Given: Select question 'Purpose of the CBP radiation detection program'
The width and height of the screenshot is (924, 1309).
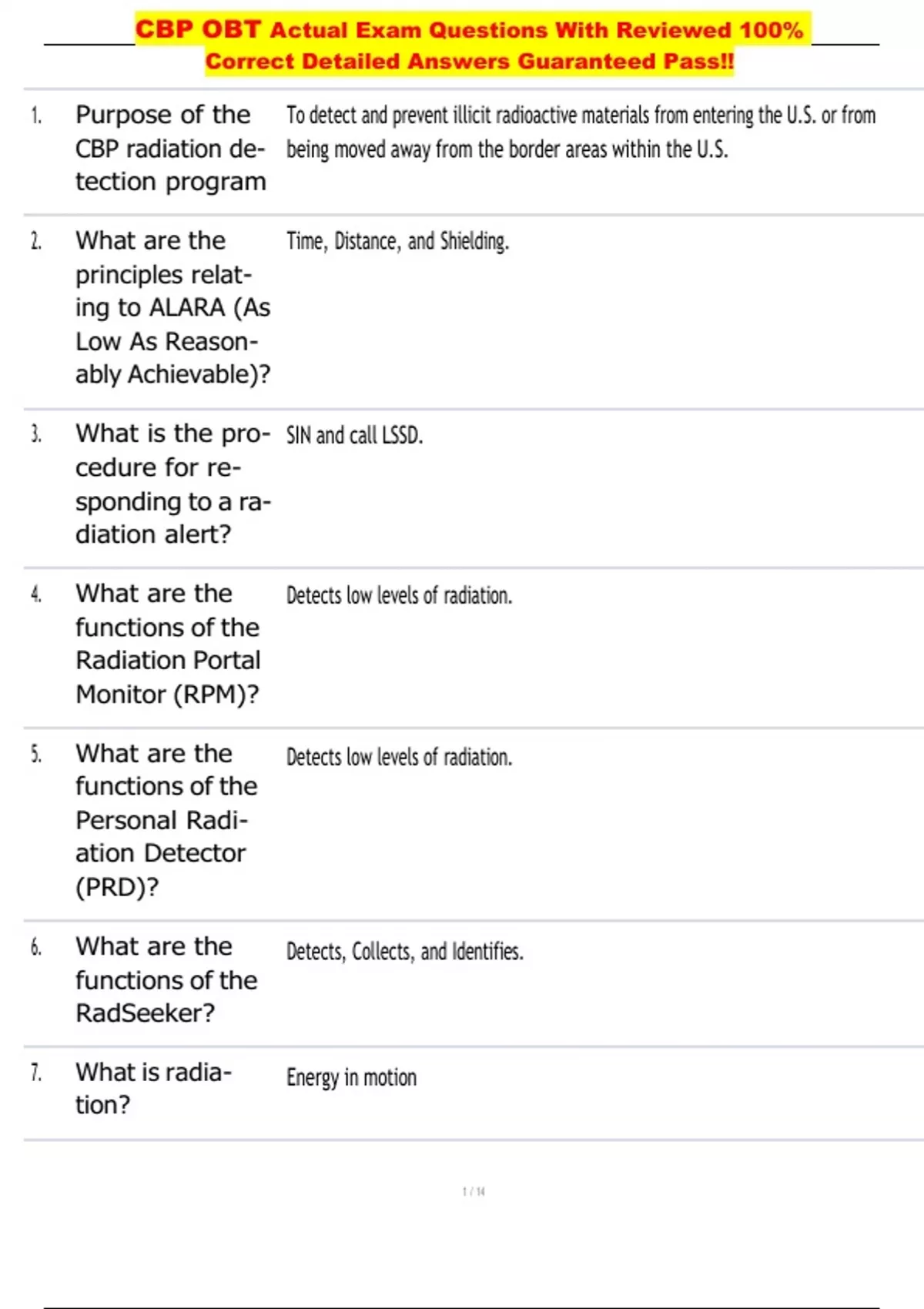Looking at the screenshot, I should (170, 148).
